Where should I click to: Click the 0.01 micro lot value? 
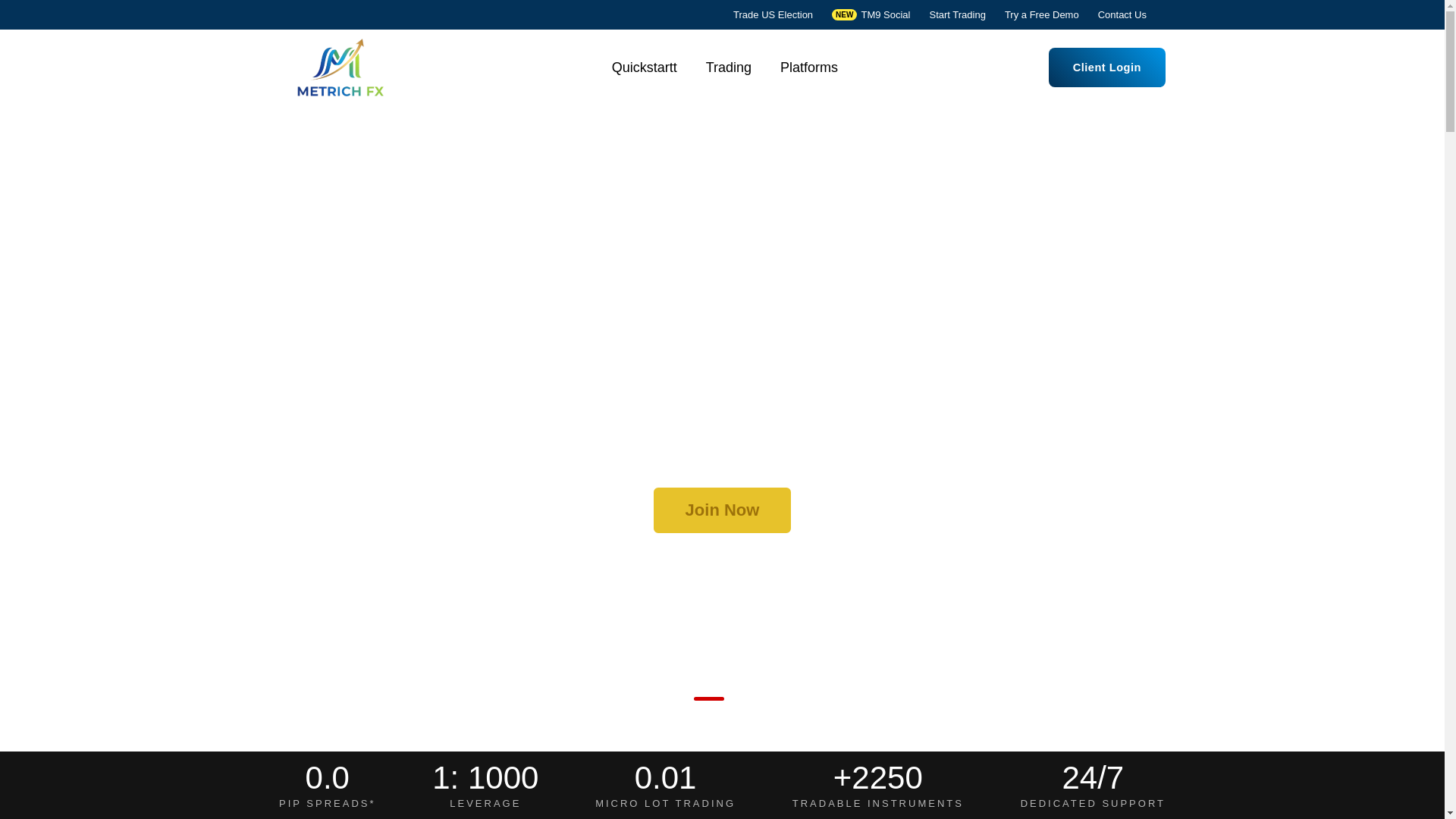click(665, 778)
